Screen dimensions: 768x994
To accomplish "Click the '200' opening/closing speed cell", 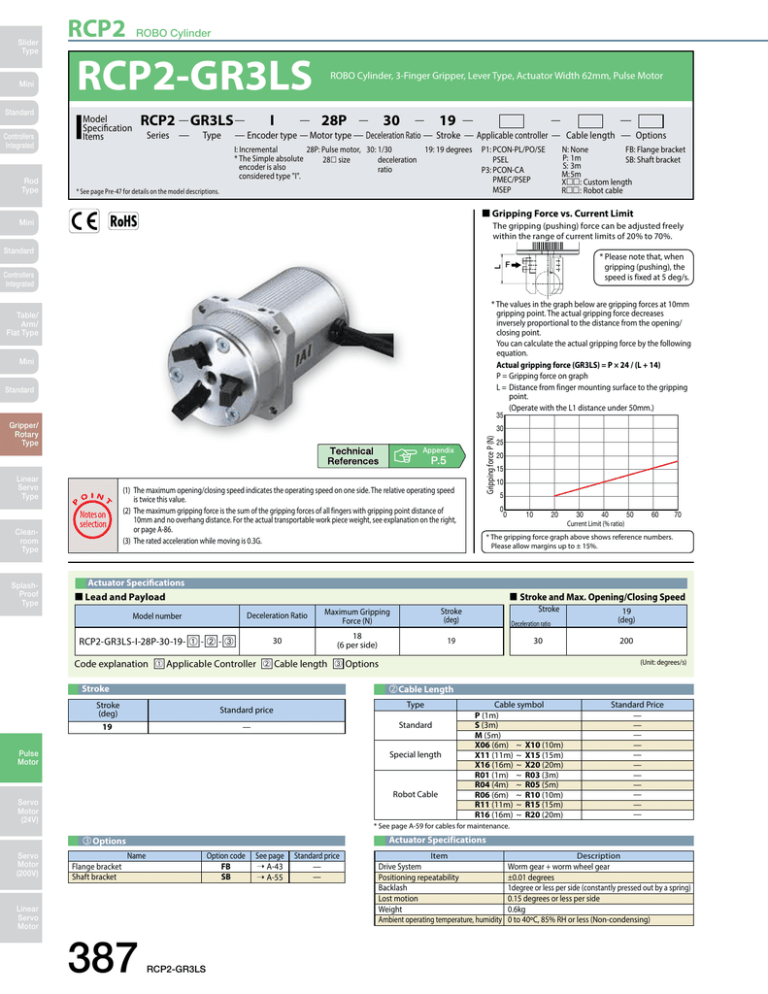I will pos(626,641).
